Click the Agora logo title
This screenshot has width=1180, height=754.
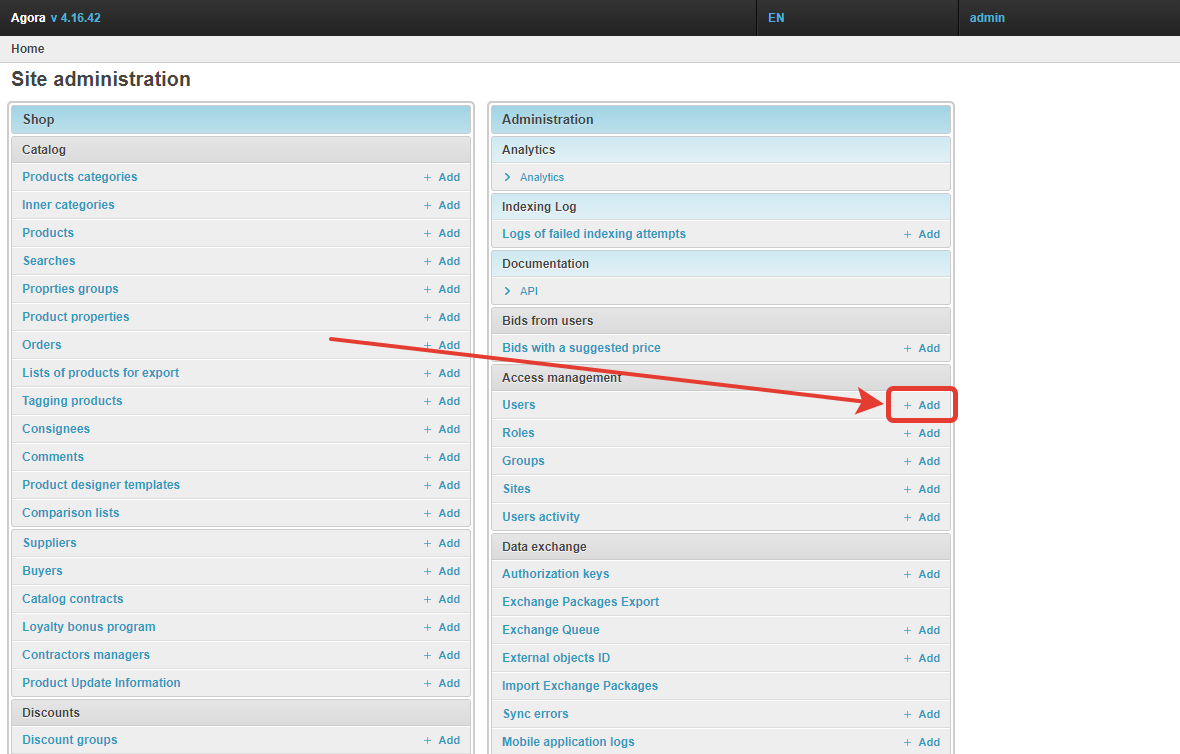pos(28,18)
